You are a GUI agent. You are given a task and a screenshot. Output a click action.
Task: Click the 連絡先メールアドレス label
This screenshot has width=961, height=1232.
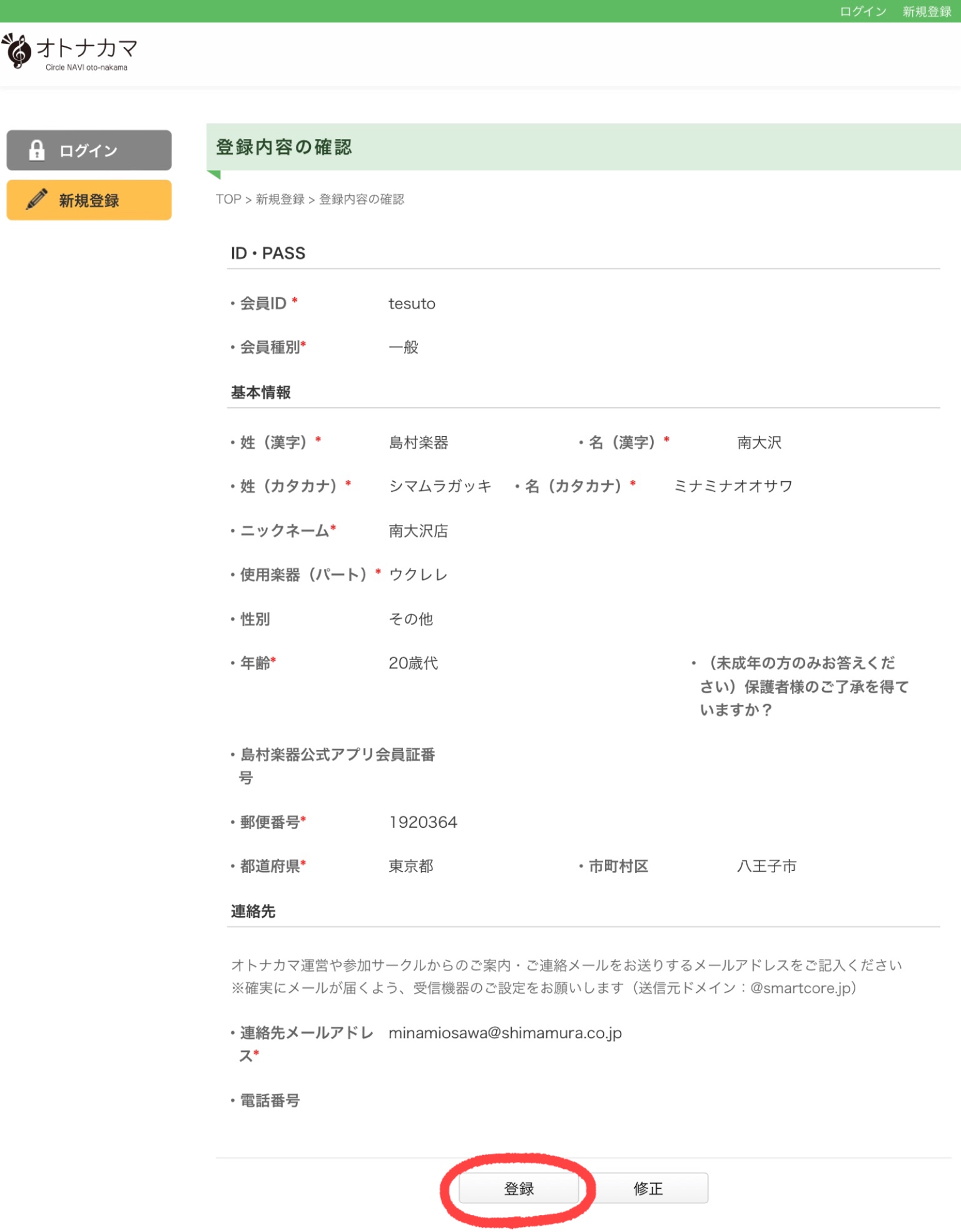(x=306, y=1044)
